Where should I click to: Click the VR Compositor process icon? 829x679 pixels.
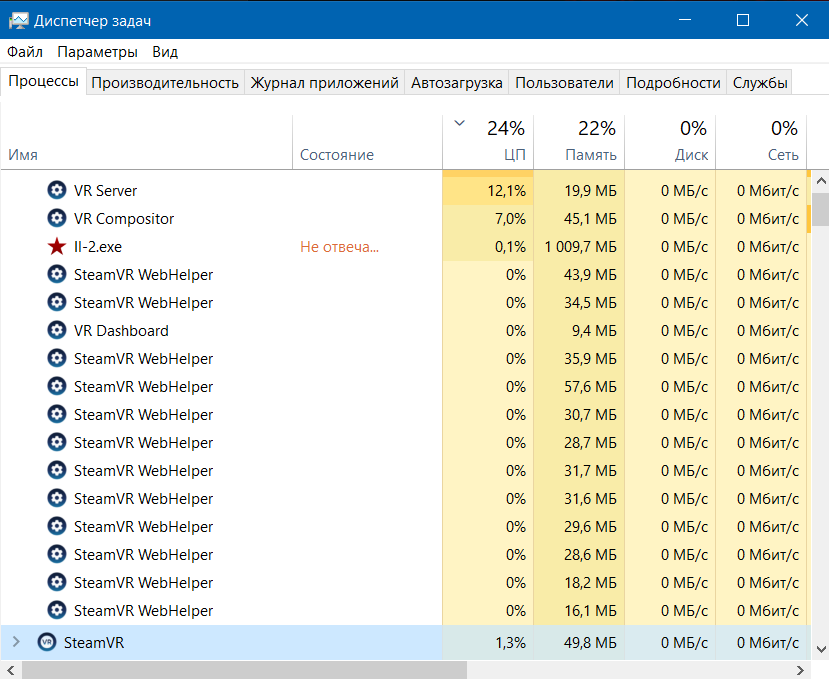[x=57, y=218]
